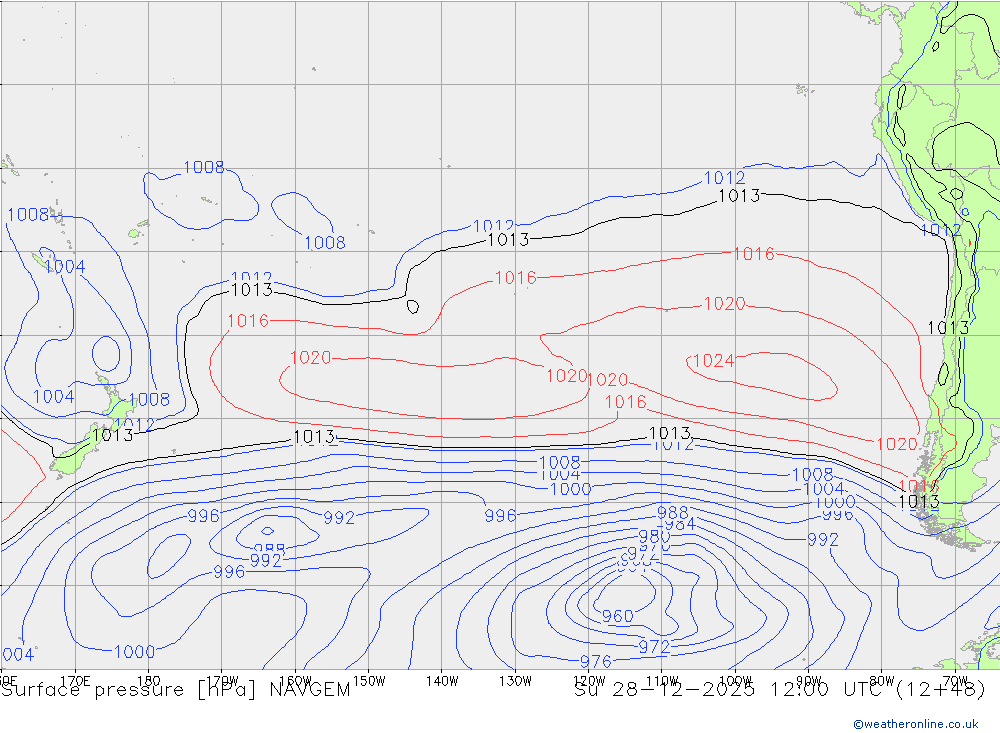Click the blue 976 isobar label
Screen dimensions: 1000x733
[596, 662]
